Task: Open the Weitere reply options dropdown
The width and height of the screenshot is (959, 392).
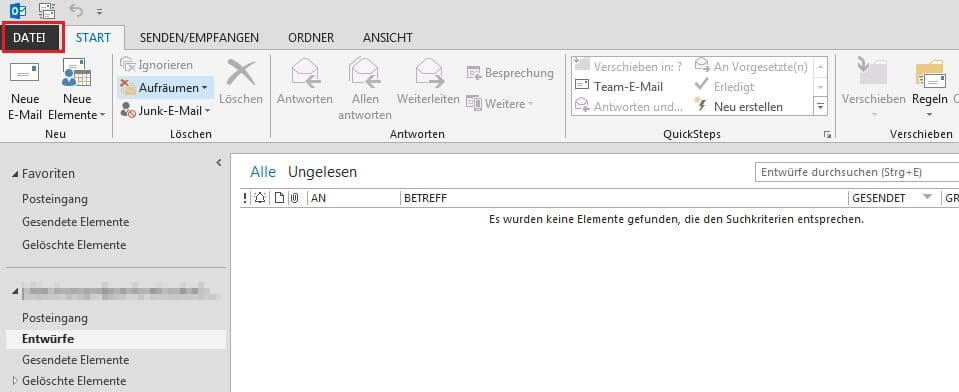Action: coord(500,104)
